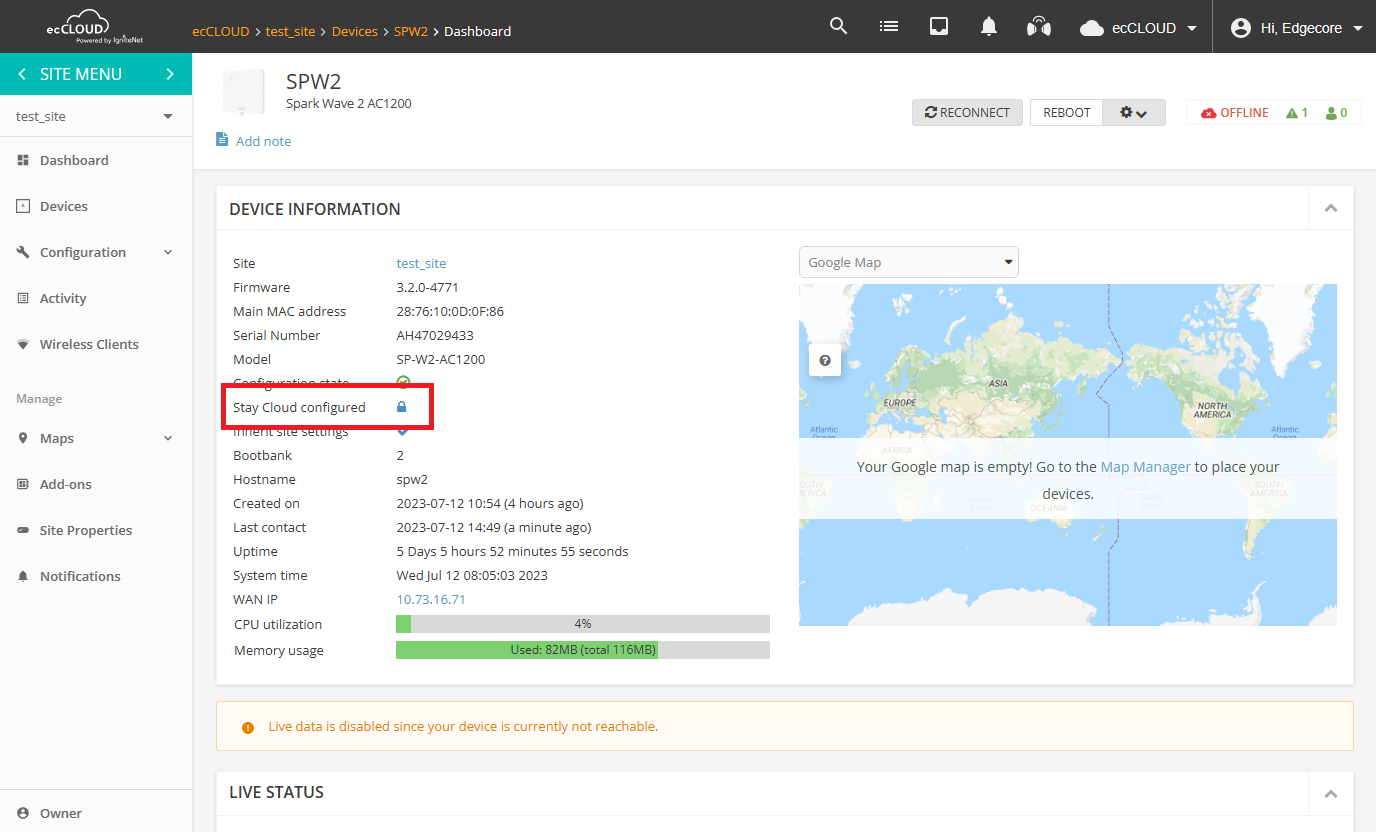Click the cloud icon next to ecCLOUD dropdown
The width and height of the screenshot is (1376, 832).
pyautogui.click(x=1092, y=28)
